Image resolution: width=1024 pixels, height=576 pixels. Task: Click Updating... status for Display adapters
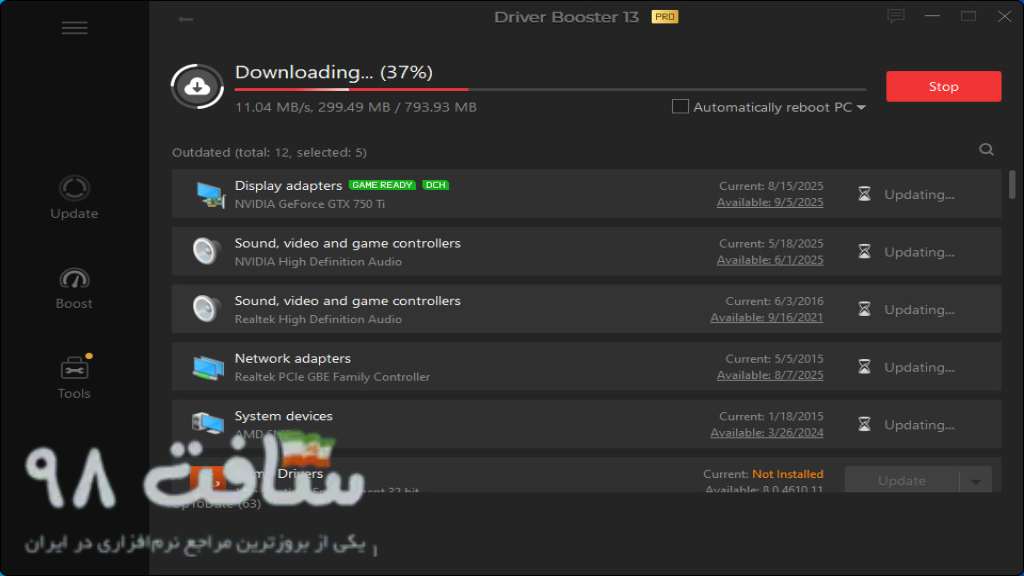point(919,195)
